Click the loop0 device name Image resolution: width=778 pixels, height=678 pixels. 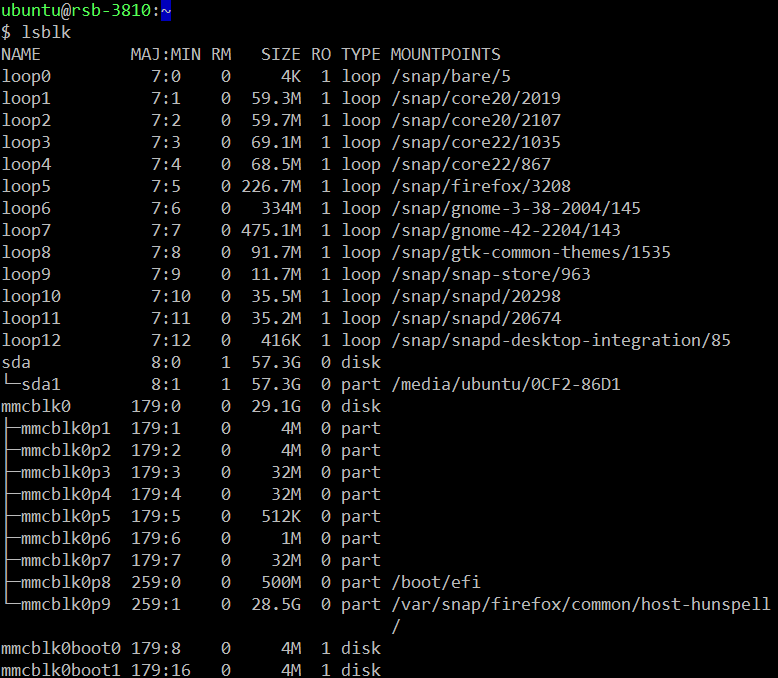click(x=26, y=76)
